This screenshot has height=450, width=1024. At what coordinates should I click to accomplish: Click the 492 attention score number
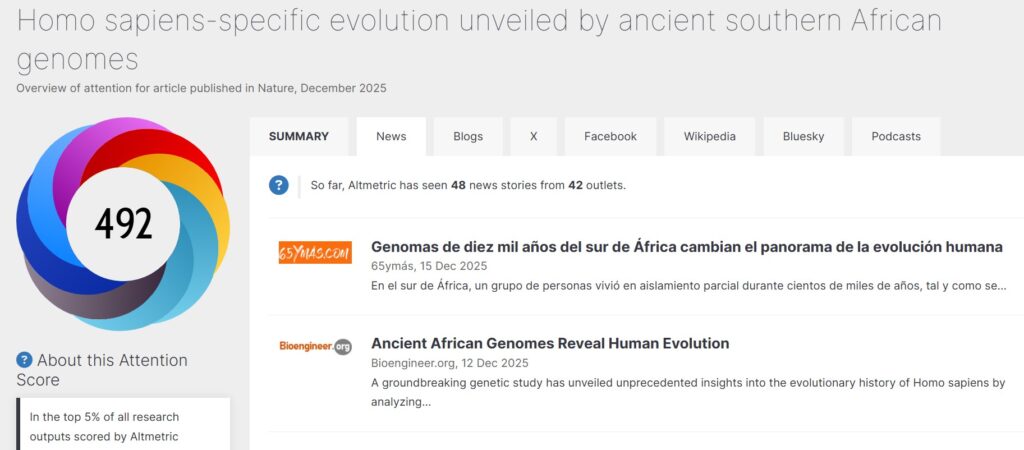click(x=124, y=224)
